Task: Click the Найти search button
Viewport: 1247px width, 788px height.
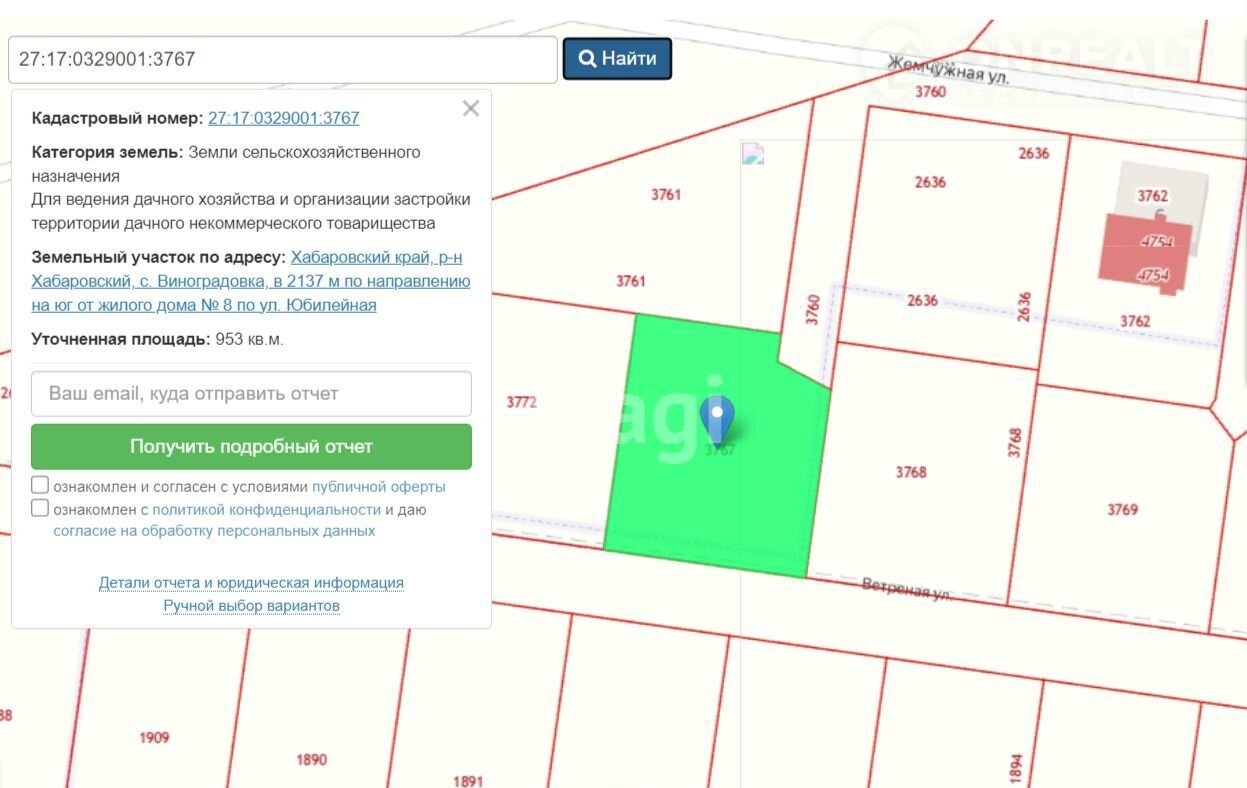Action: pos(617,59)
